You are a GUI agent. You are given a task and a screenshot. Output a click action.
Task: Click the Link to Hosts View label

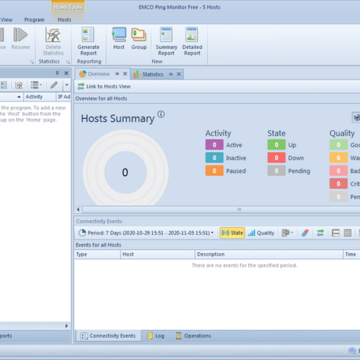point(108,86)
